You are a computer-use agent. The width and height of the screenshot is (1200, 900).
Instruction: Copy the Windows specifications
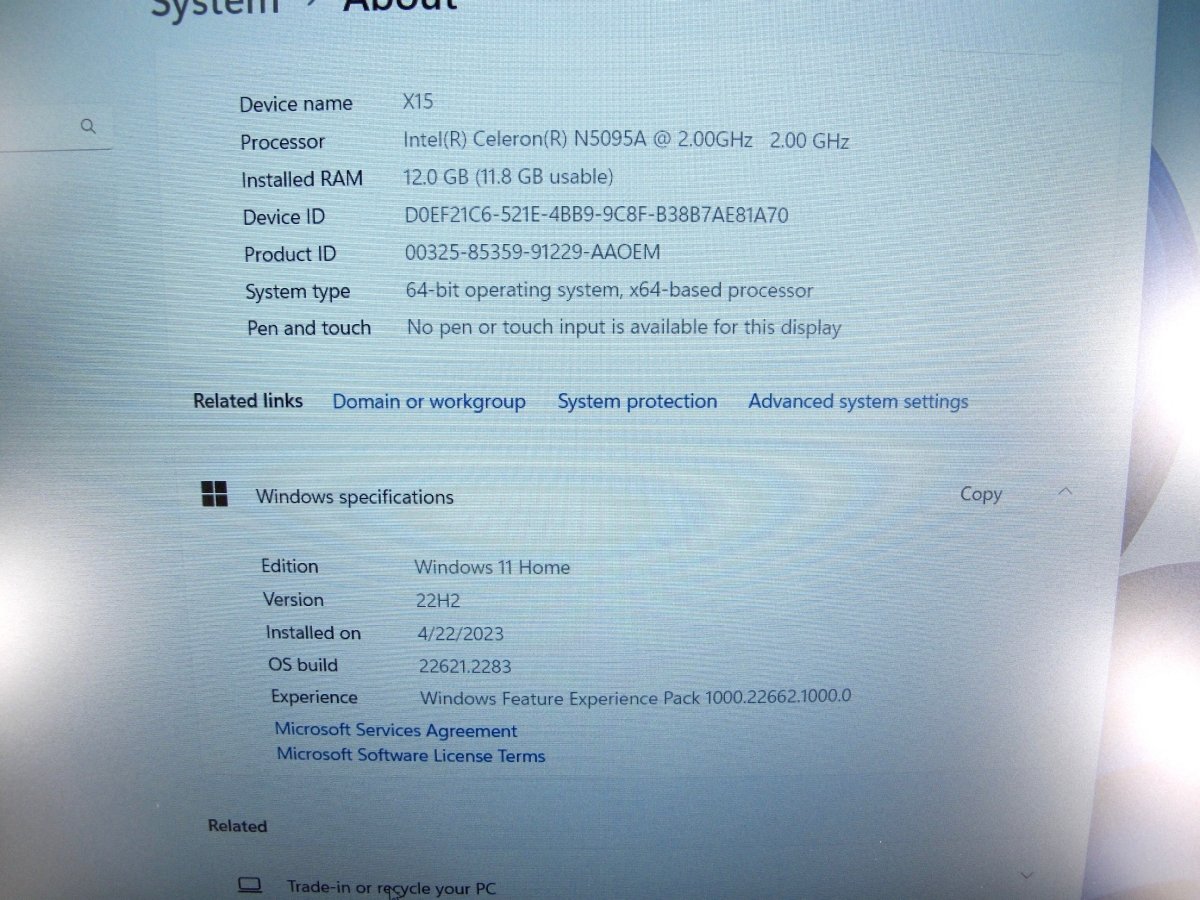(x=980, y=493)
